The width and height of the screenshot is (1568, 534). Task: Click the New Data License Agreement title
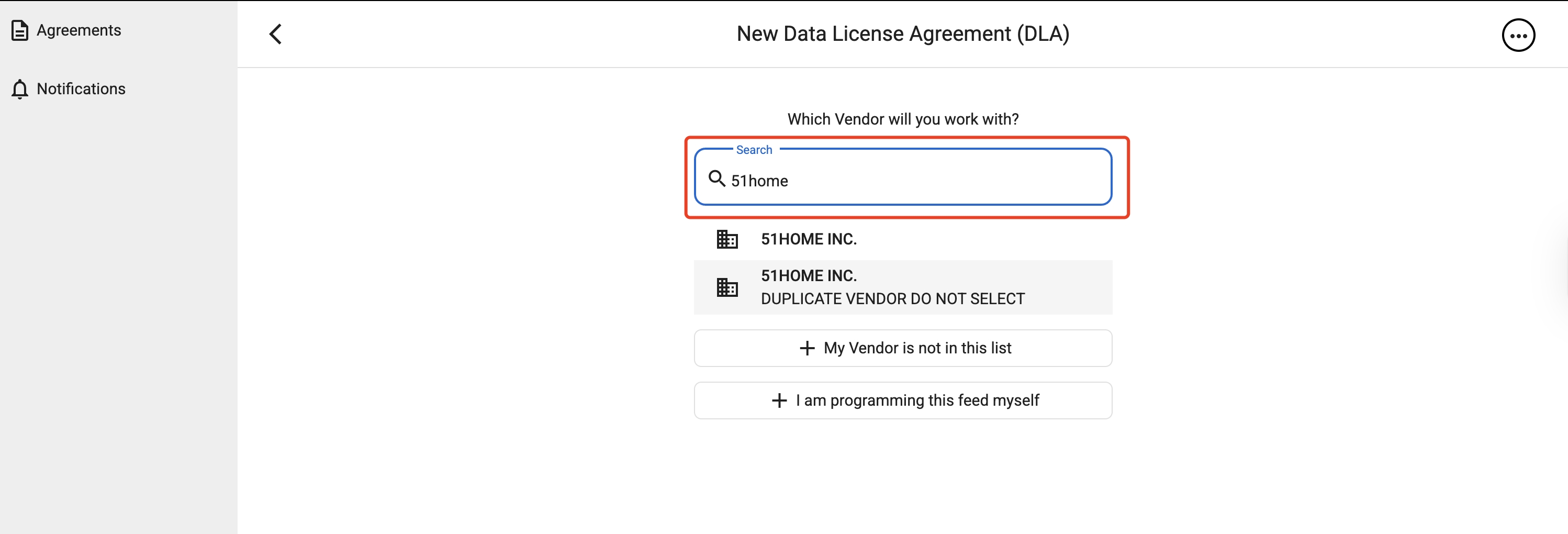coord(902,34)
